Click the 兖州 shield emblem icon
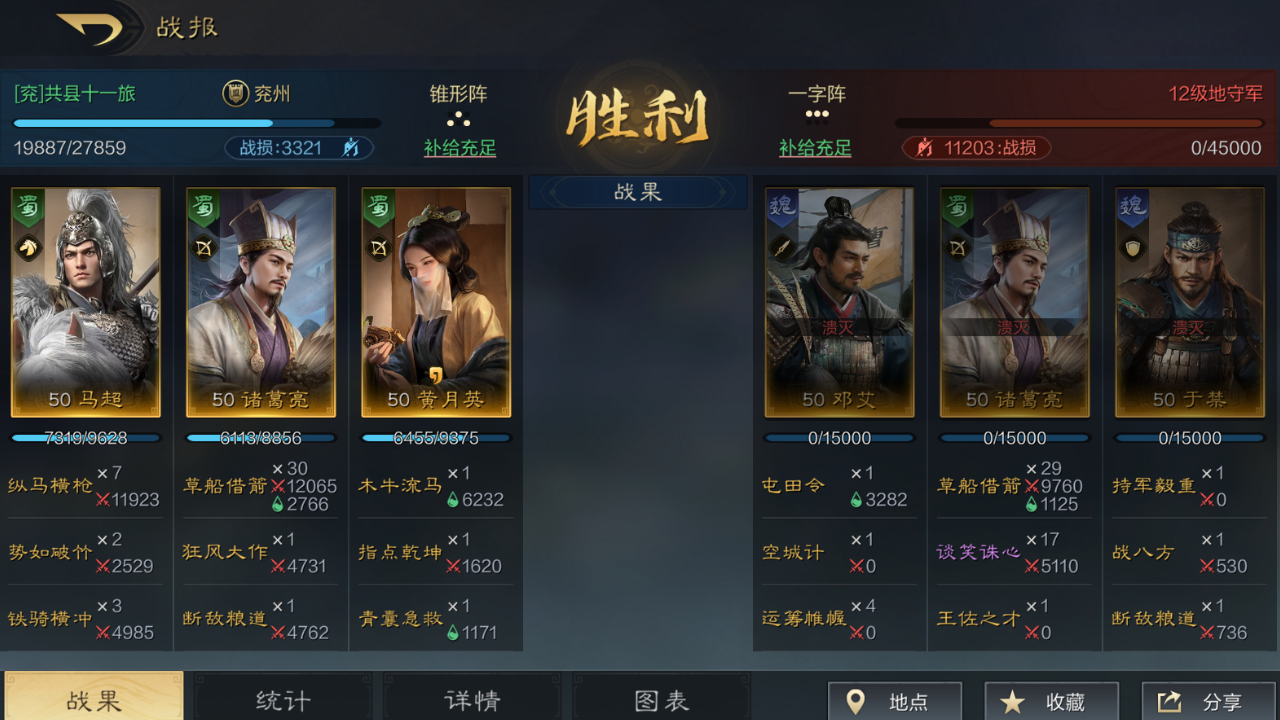Screen dimensions: 1280x720 (x=235, y=94)
